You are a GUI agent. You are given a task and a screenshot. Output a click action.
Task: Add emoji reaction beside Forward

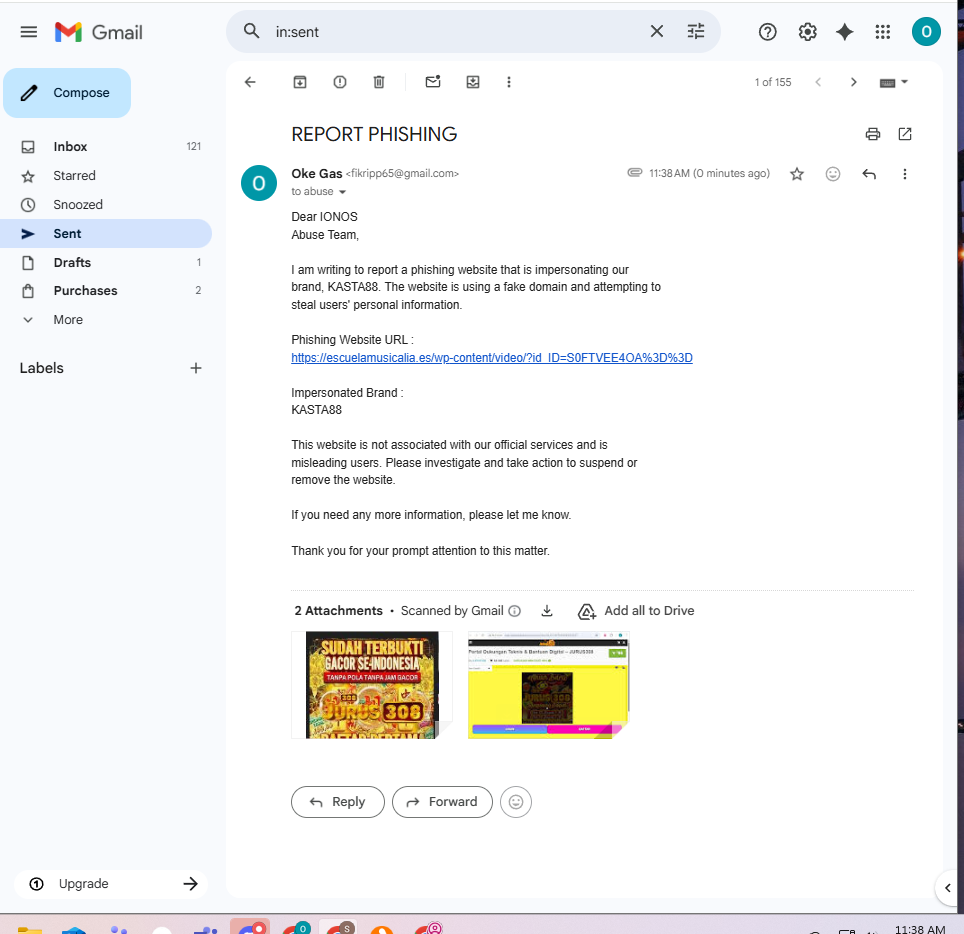516,802
